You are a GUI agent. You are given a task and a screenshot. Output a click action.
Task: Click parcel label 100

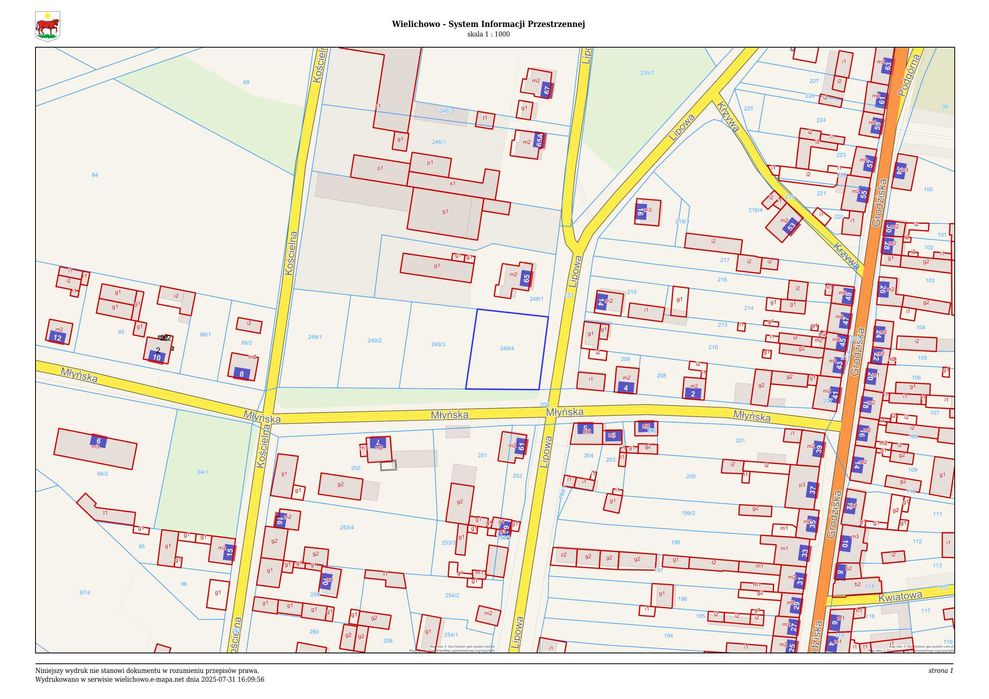928,189
